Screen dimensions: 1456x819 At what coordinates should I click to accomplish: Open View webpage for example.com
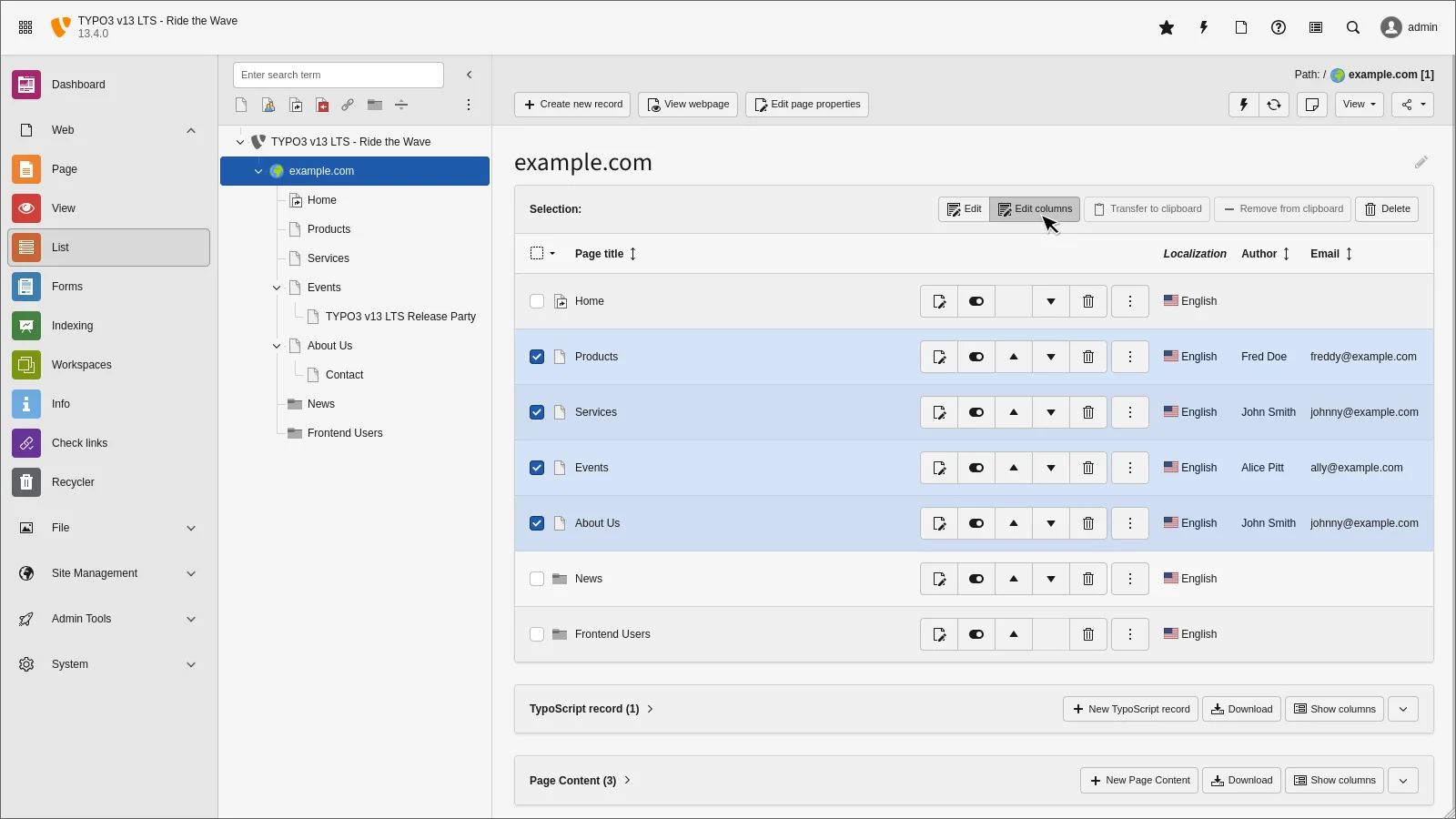coord(688,104)
